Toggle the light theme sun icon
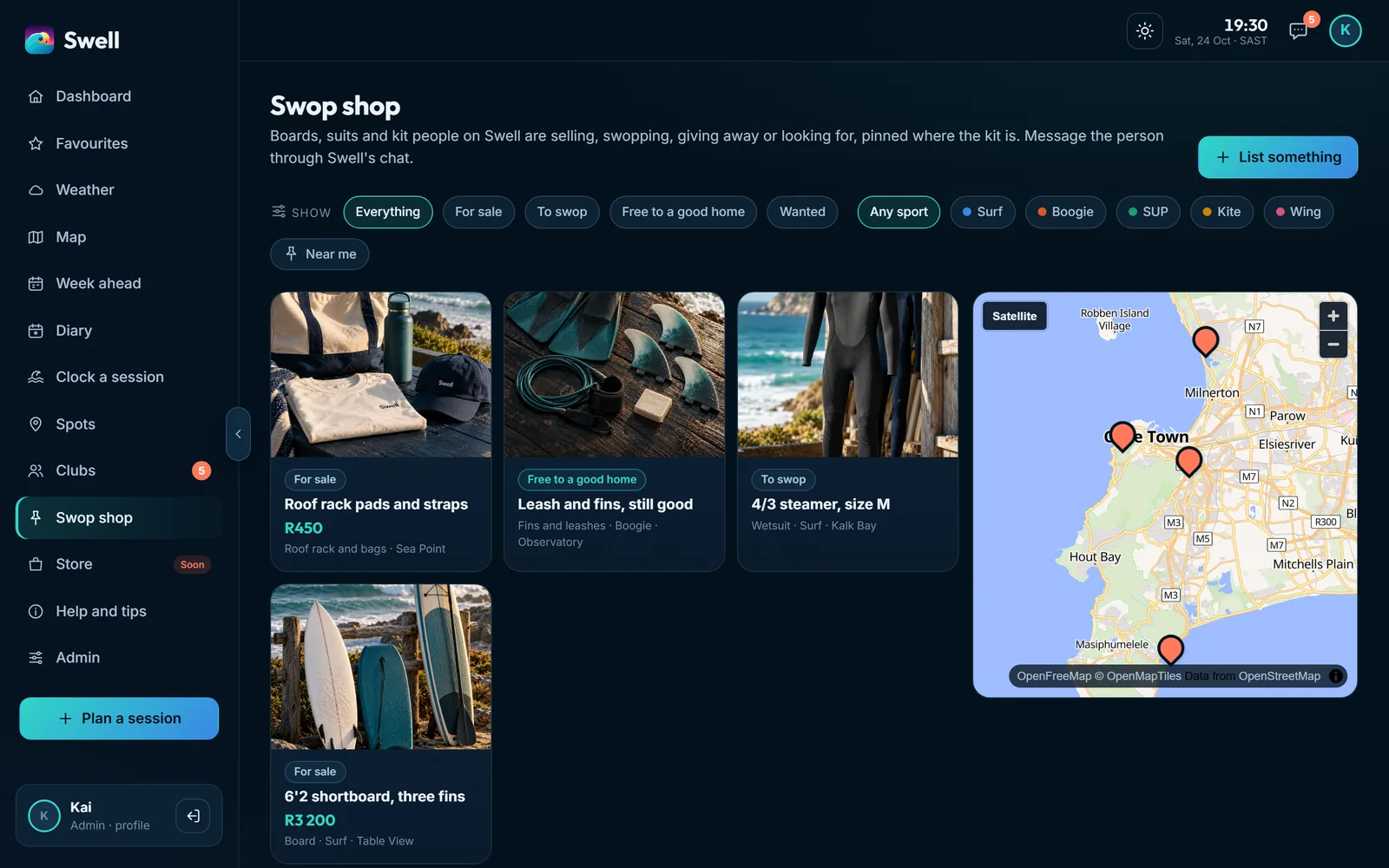 (x=1144, y=31)
